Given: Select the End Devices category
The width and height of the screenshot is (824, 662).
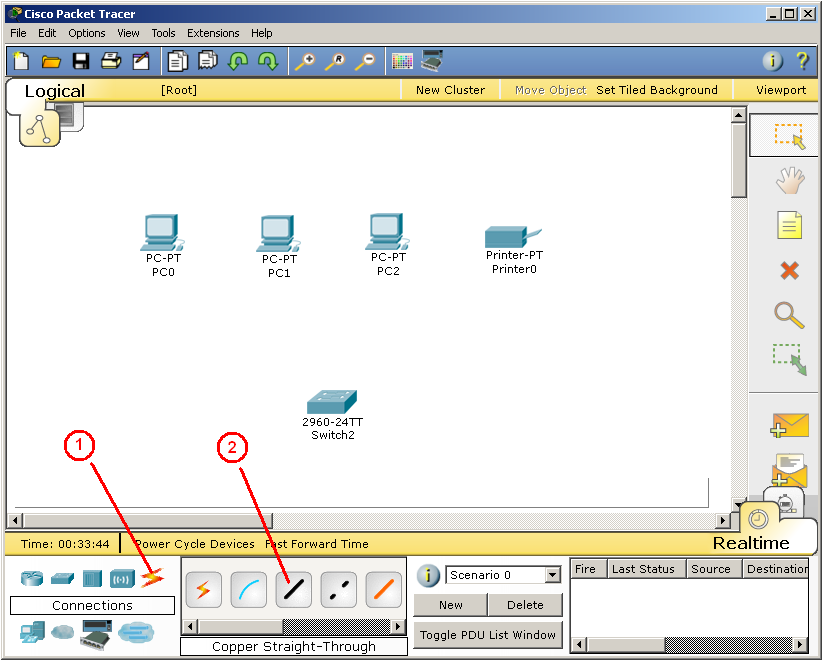Looking at the screenshot, I should (33, 632).
